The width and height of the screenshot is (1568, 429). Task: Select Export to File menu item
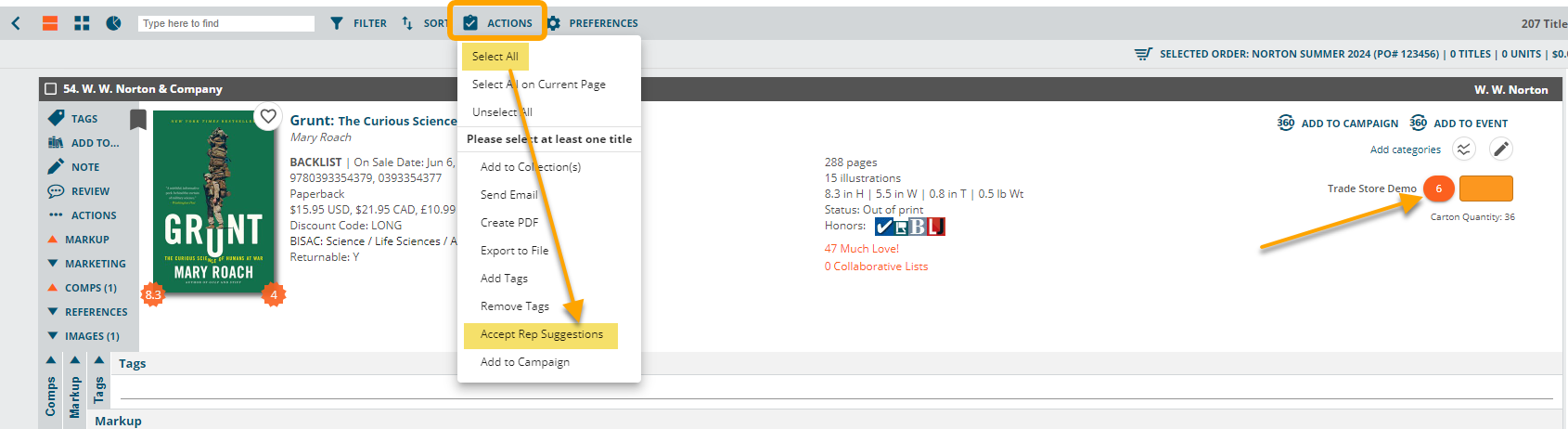tap(514, 251)
